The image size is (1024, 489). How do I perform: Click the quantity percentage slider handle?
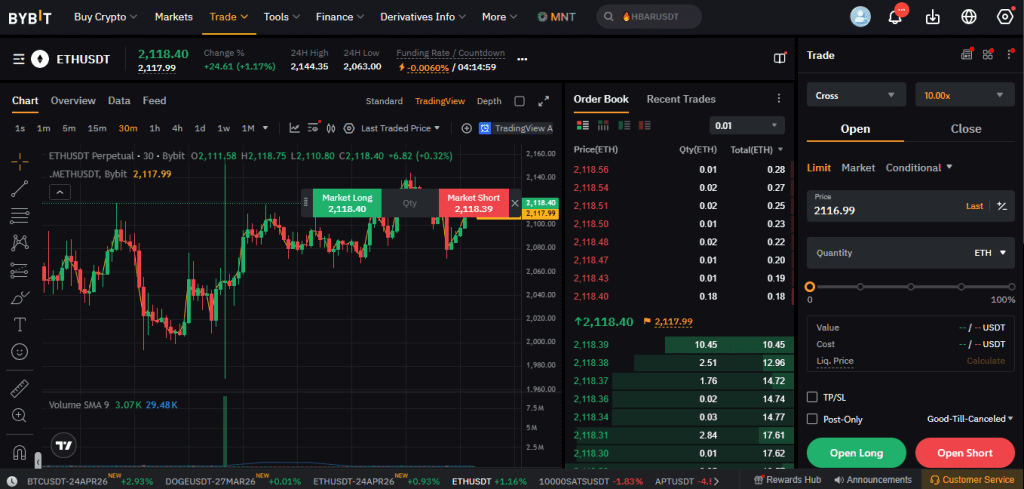tap(810, 287)
